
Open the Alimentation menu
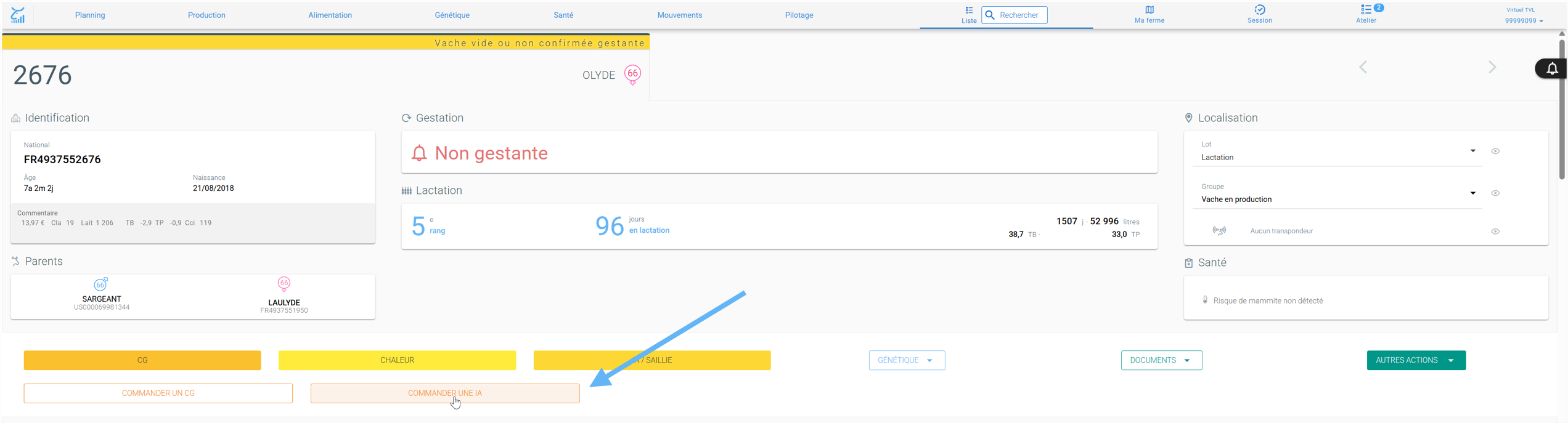pyautogui.click(x=330, y=15)
